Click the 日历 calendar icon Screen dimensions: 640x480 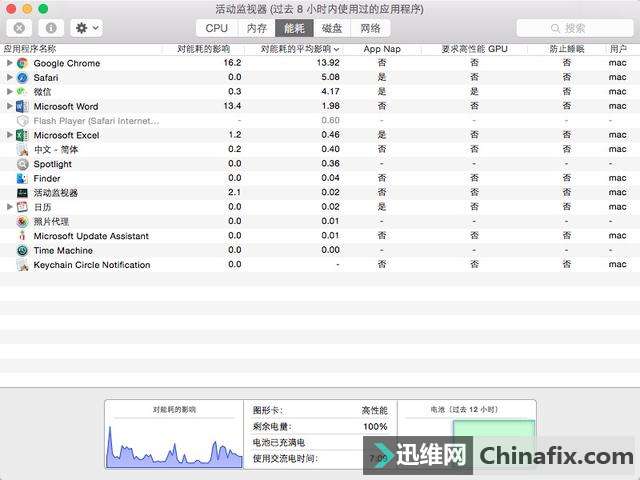[x=22, y=207]
